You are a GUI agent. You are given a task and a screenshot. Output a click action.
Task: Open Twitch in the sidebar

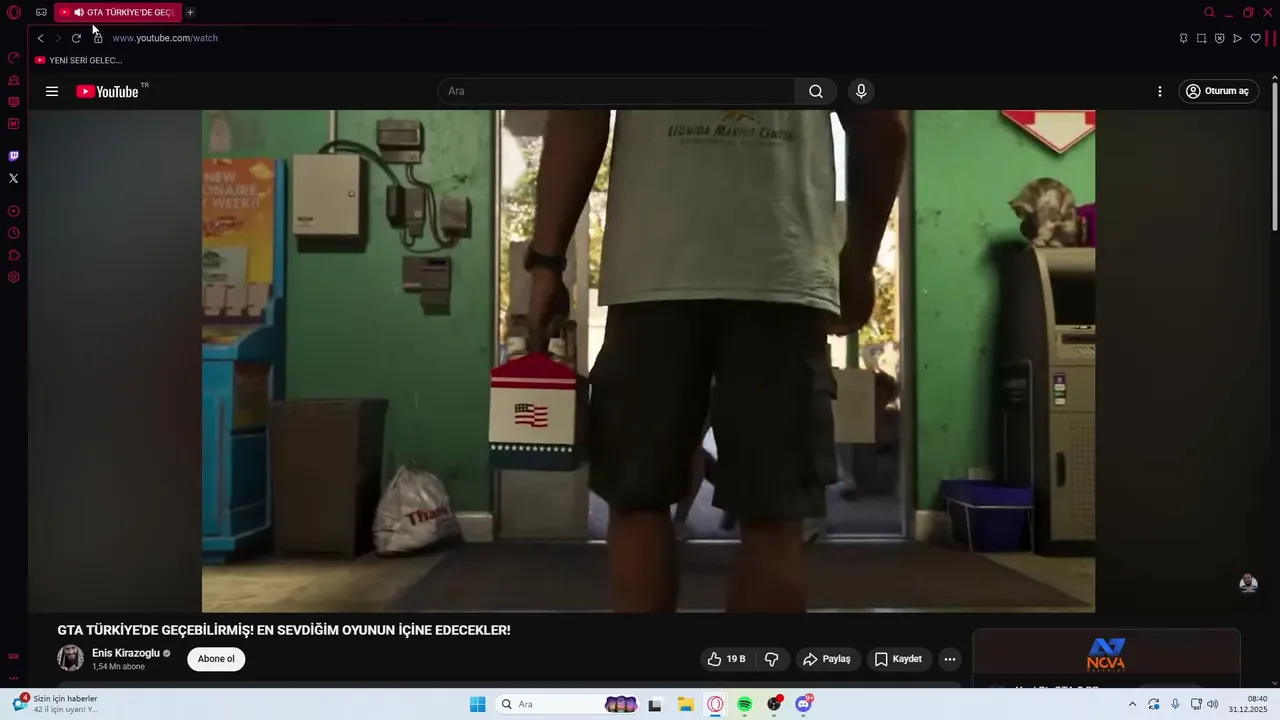tap(14, 156)
